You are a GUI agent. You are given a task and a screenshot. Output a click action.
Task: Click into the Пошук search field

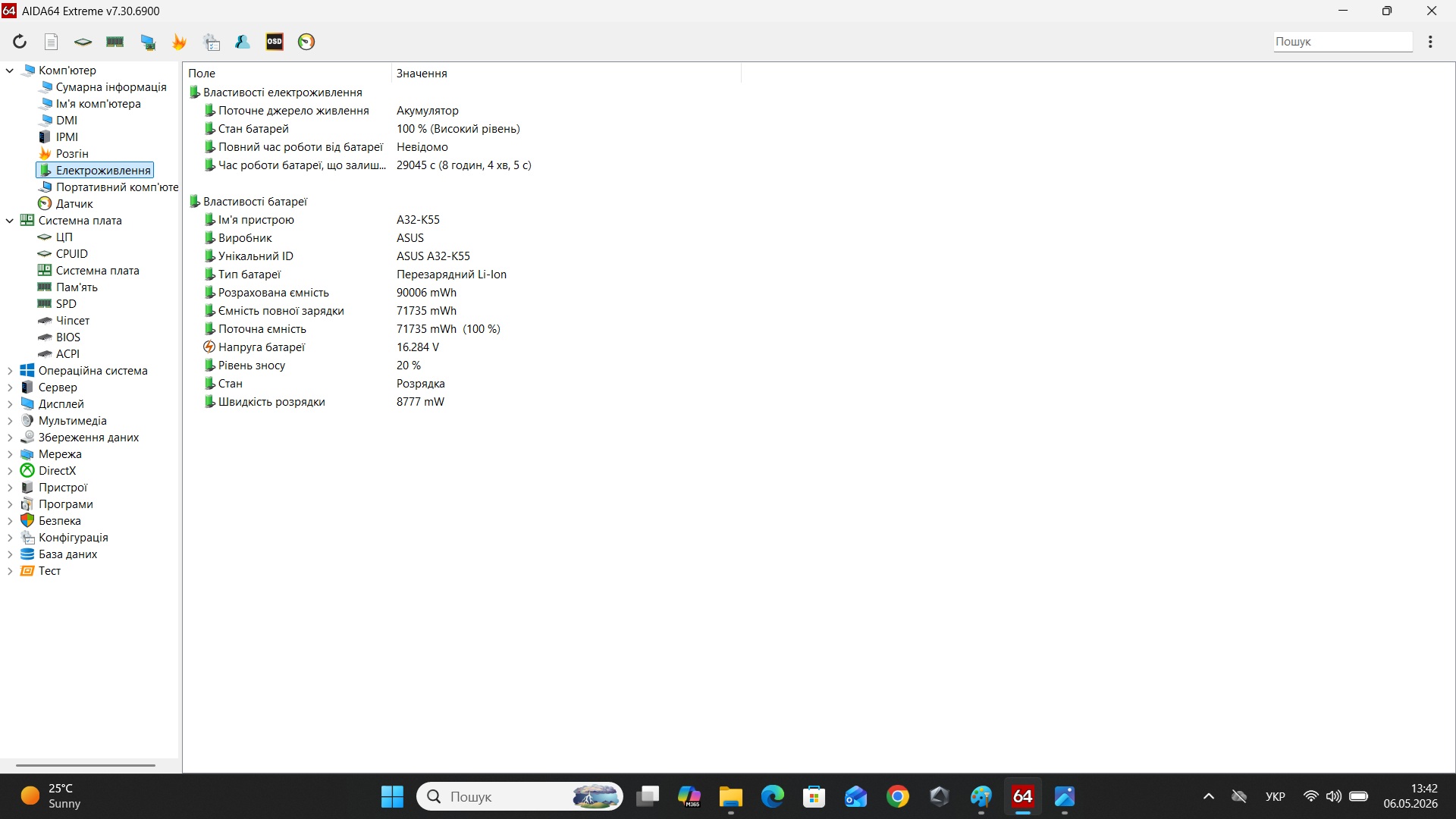pos(1342,42)
